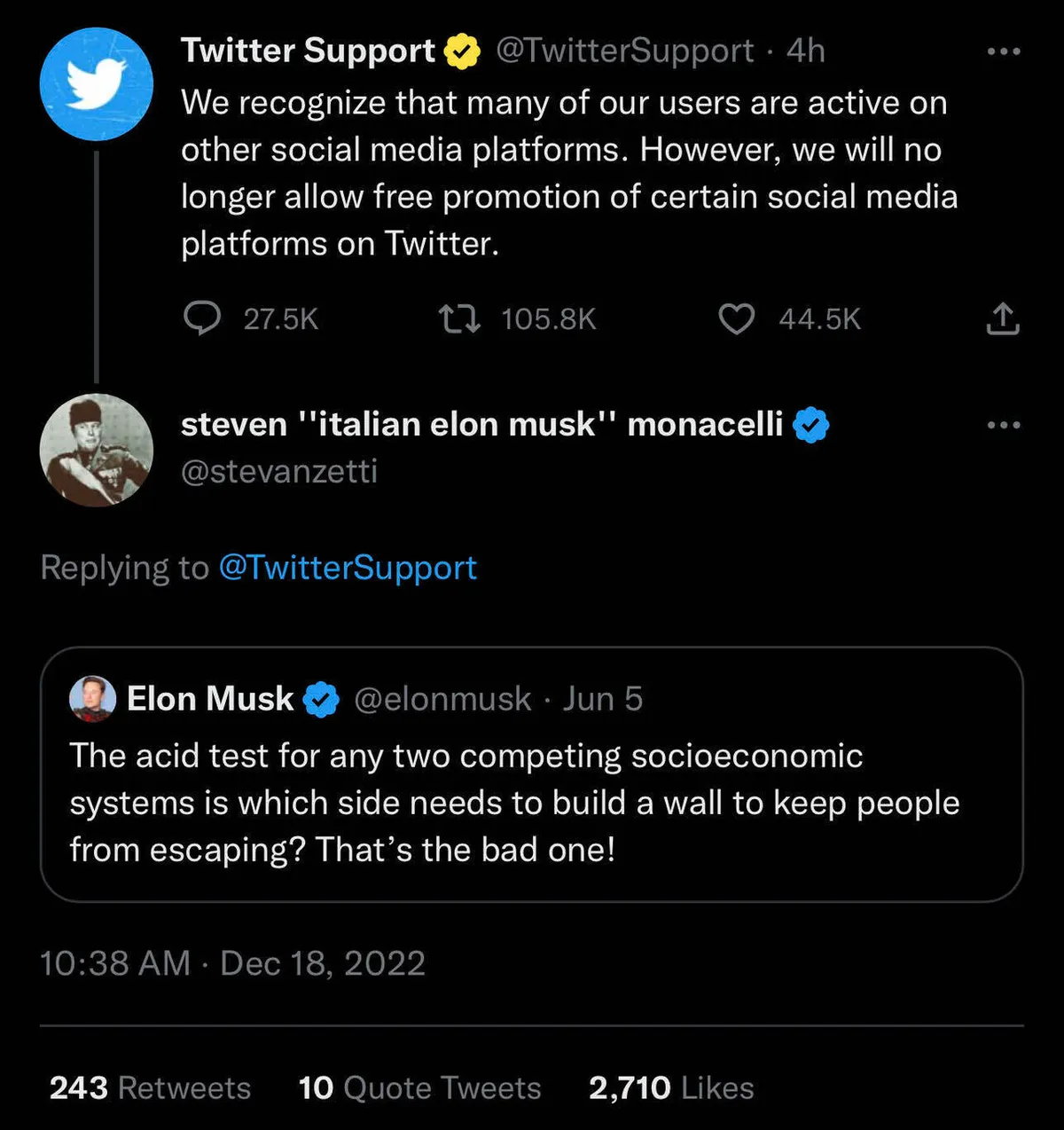Open more options menu for monacelli's reply
Screen dimensions: 1064x1130
pos(1004,425)
